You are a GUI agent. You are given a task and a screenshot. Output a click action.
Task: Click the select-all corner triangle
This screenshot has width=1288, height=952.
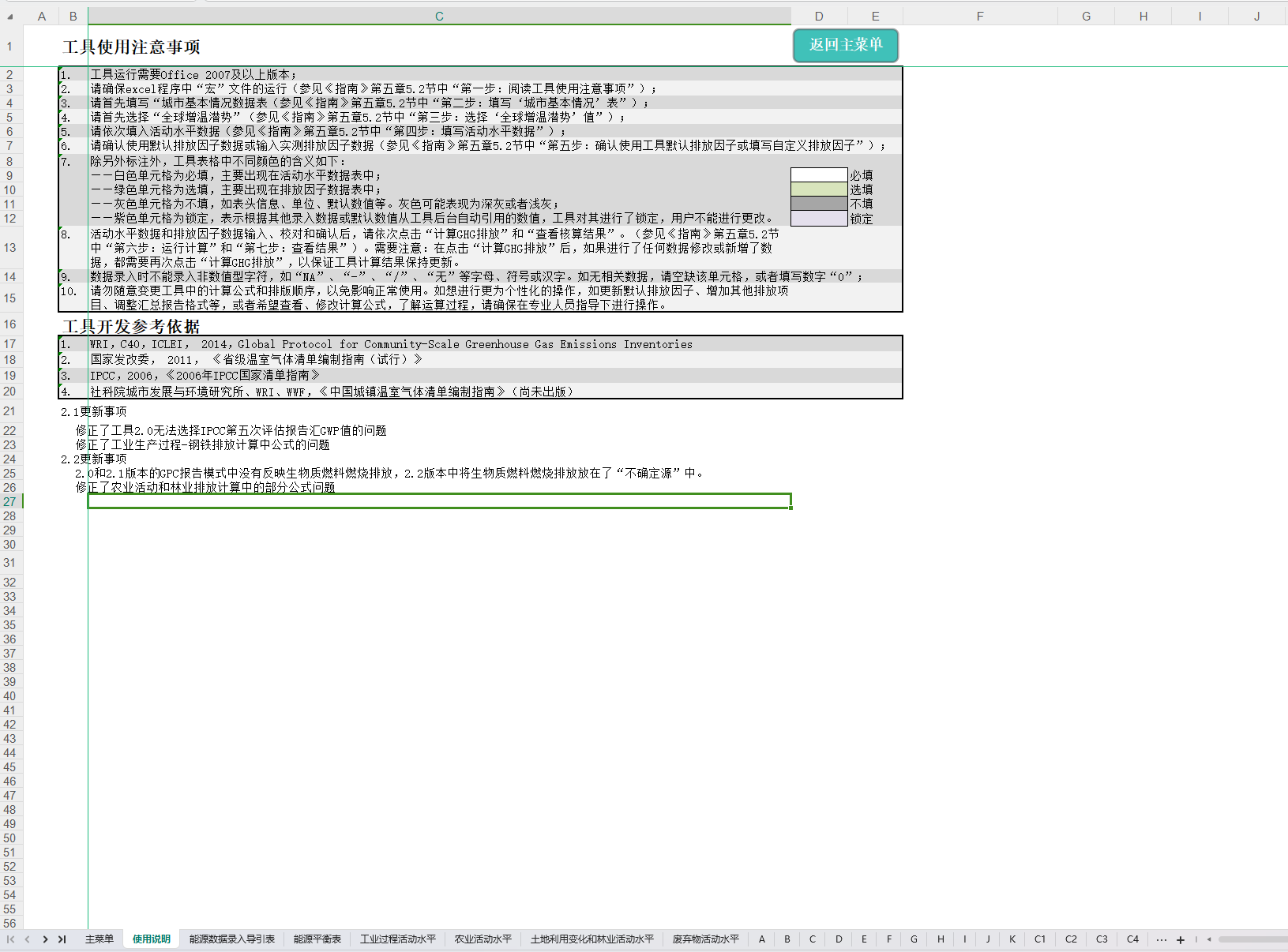coord(10,17)
